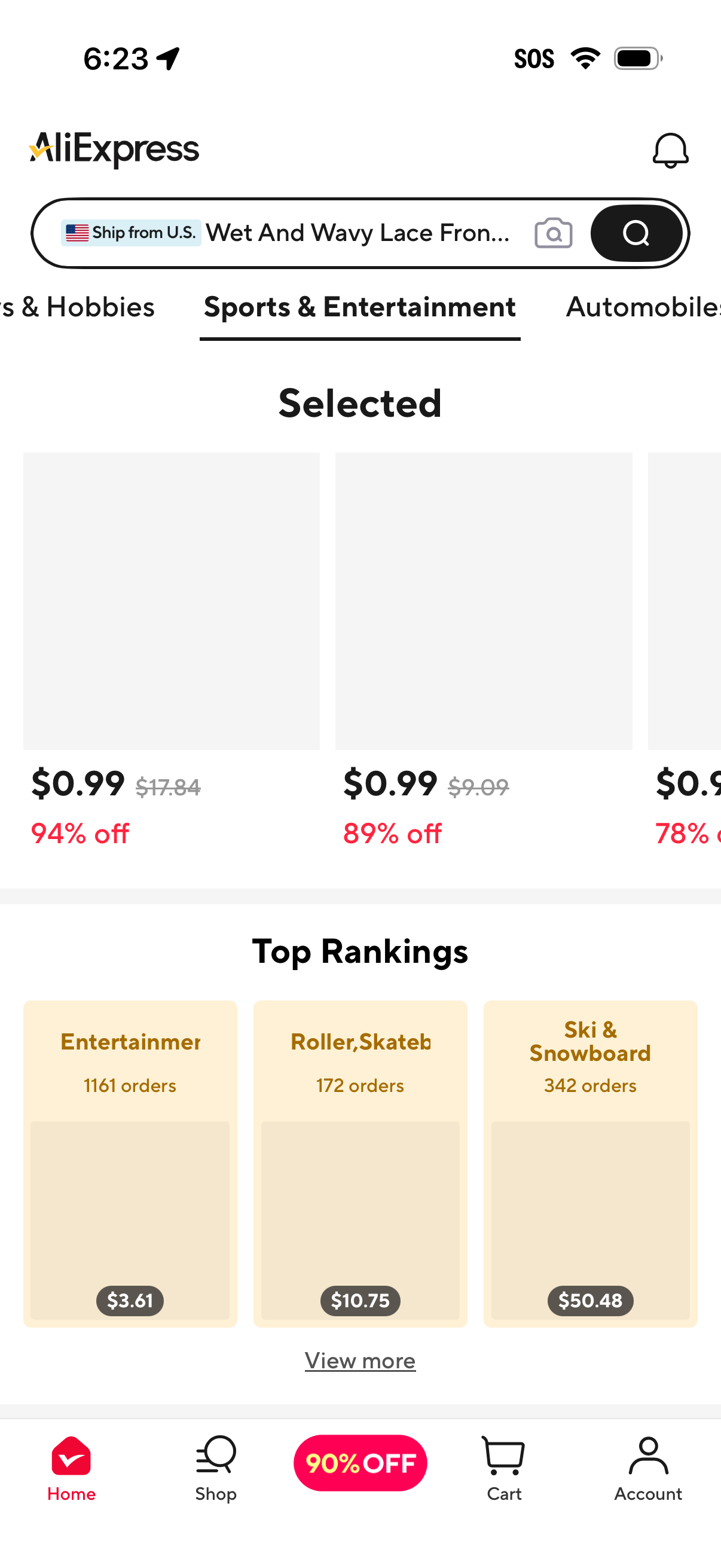The width and height of the screenshot is (721, 1568).
Task: Open the Cart from the bottom bar
Action: point(504,1473)
